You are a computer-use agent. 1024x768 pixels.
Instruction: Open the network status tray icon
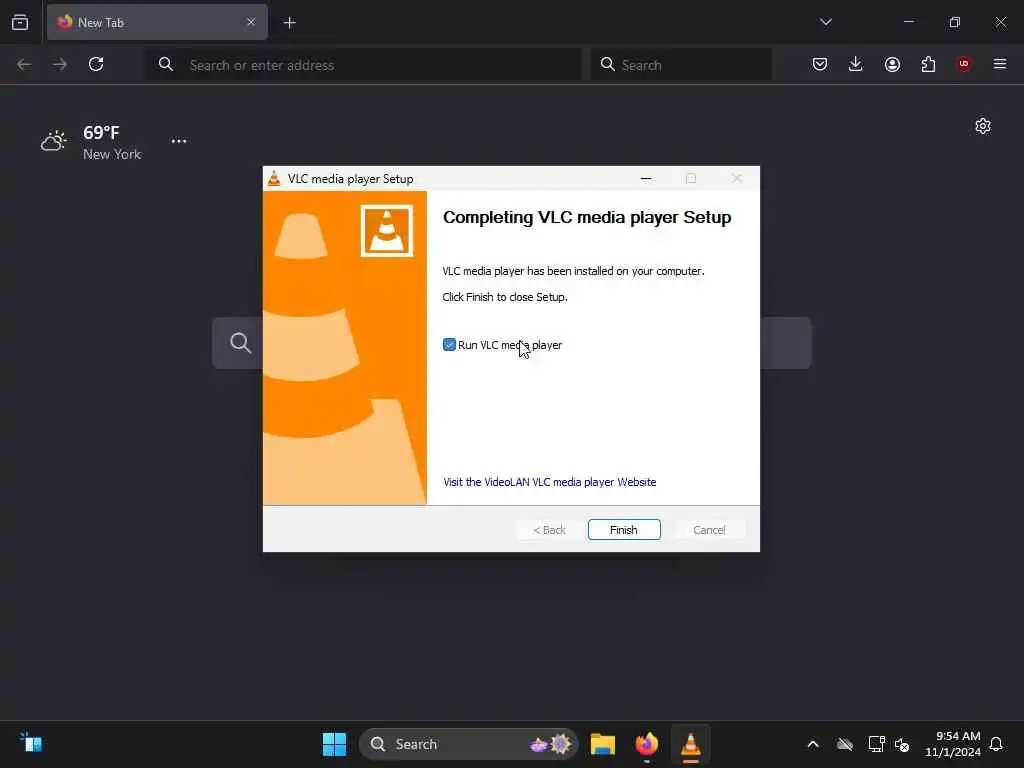pos(876,744)
